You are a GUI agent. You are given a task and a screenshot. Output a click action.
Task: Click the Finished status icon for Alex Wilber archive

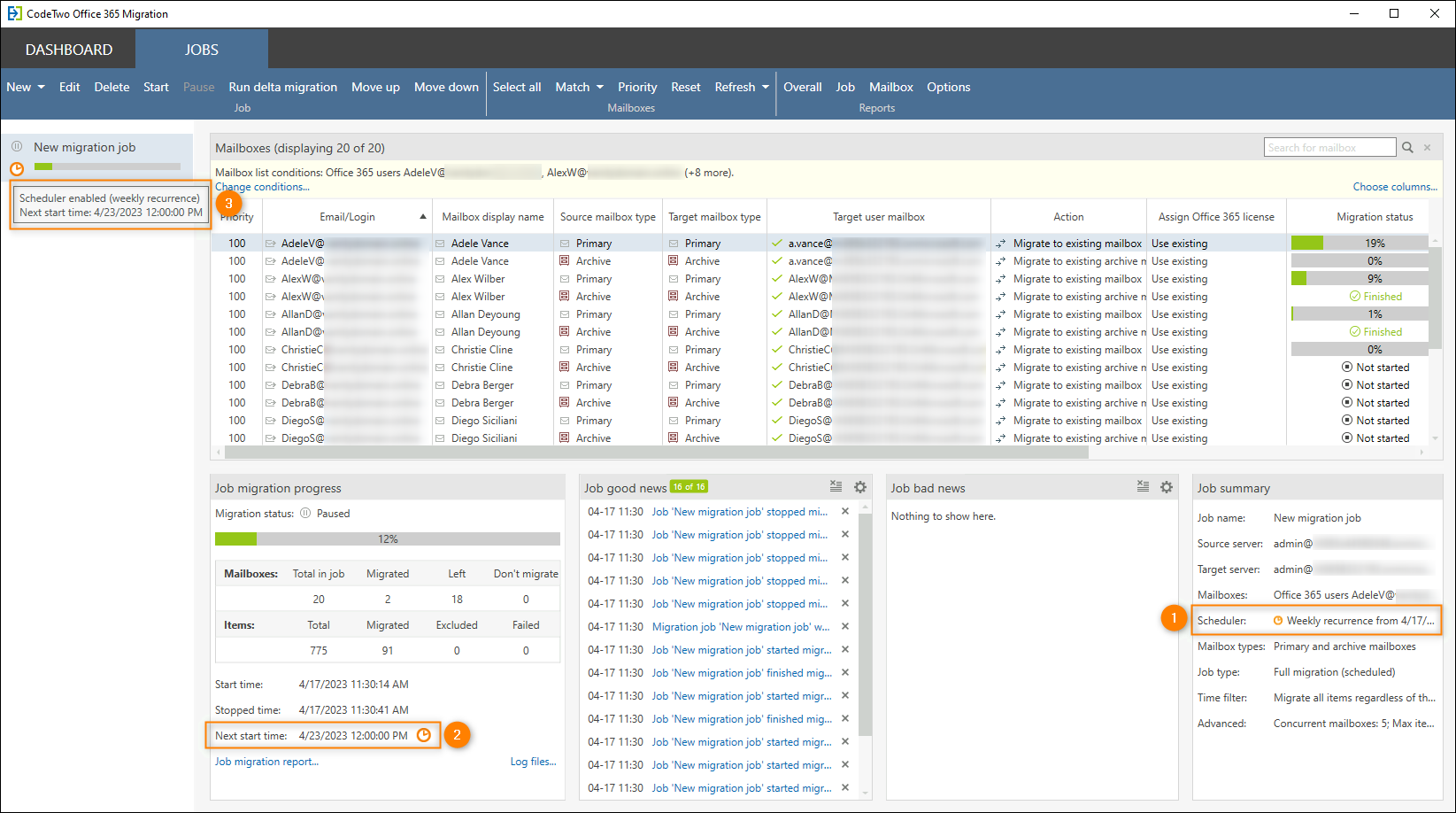1354,297
